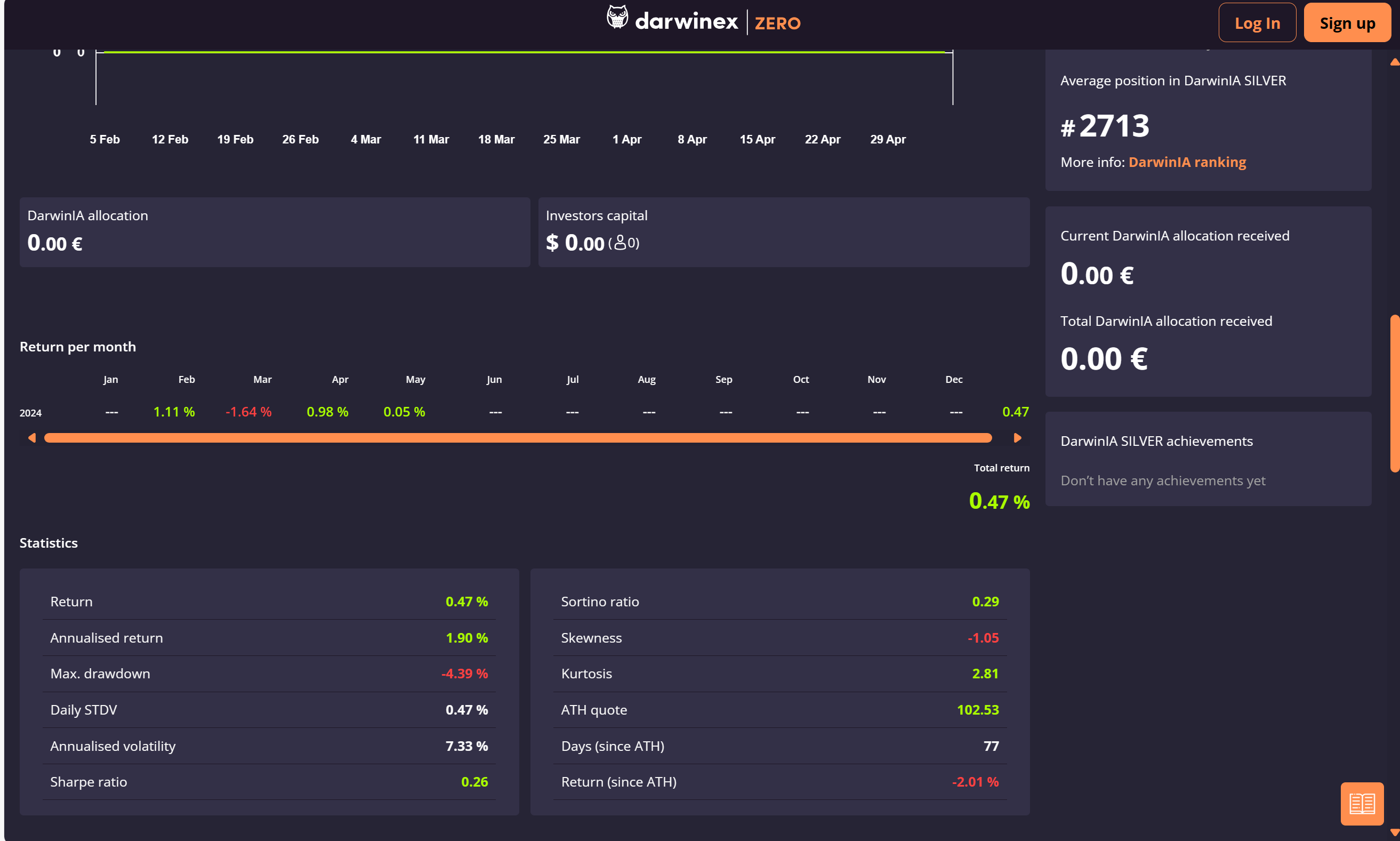Click the March return -1.64 %
Screen dimensions: 1400x841
pyautogui.click(x=248, y=412)
